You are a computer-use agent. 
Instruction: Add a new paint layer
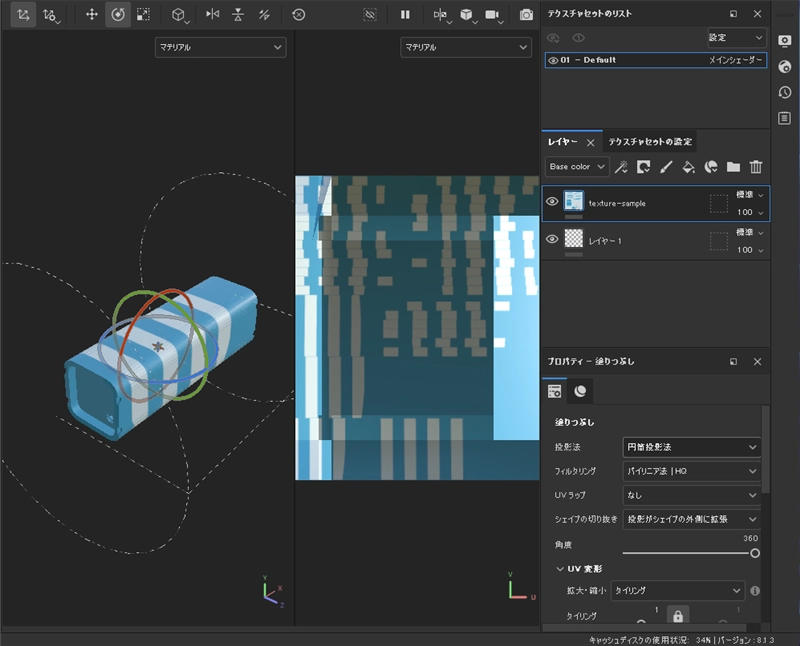[x=666, y=167]
